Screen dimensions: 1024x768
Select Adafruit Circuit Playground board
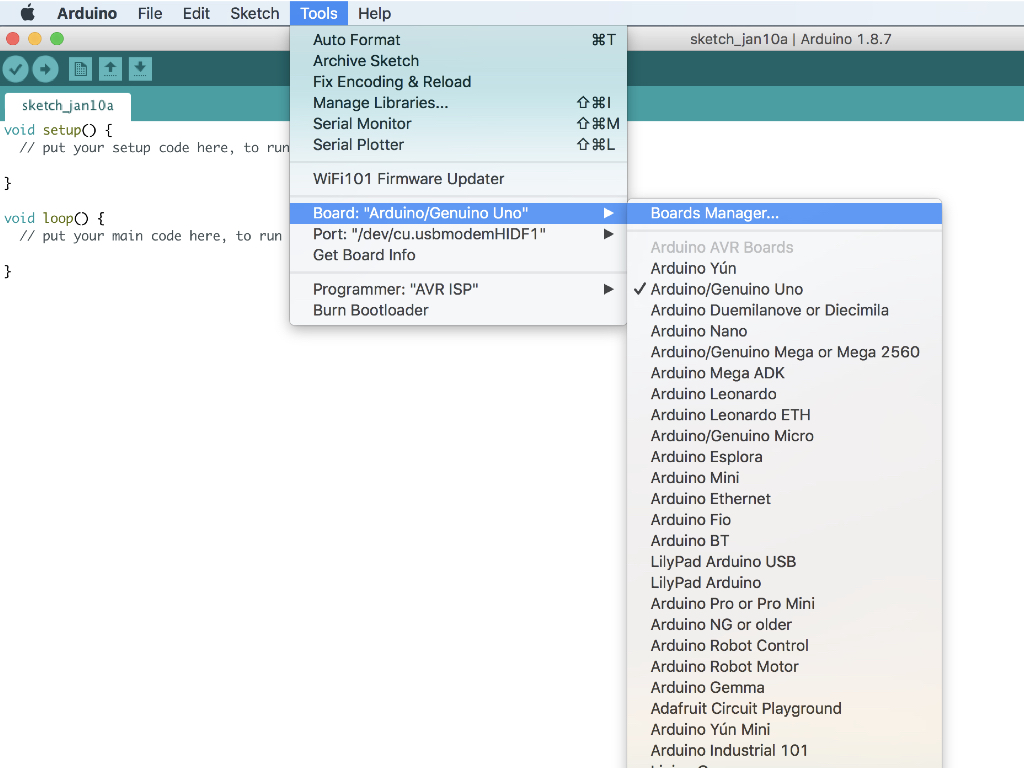[784, 709]
